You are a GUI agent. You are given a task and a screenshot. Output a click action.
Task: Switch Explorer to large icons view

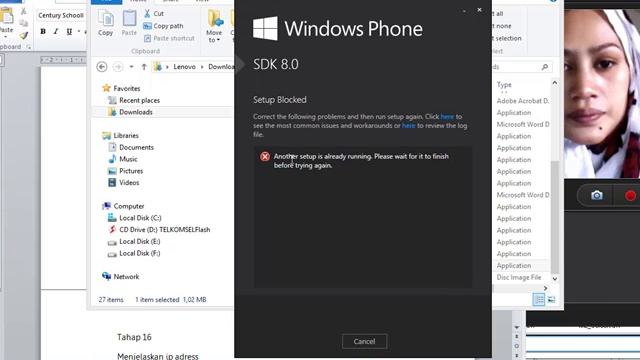(551, 300)
